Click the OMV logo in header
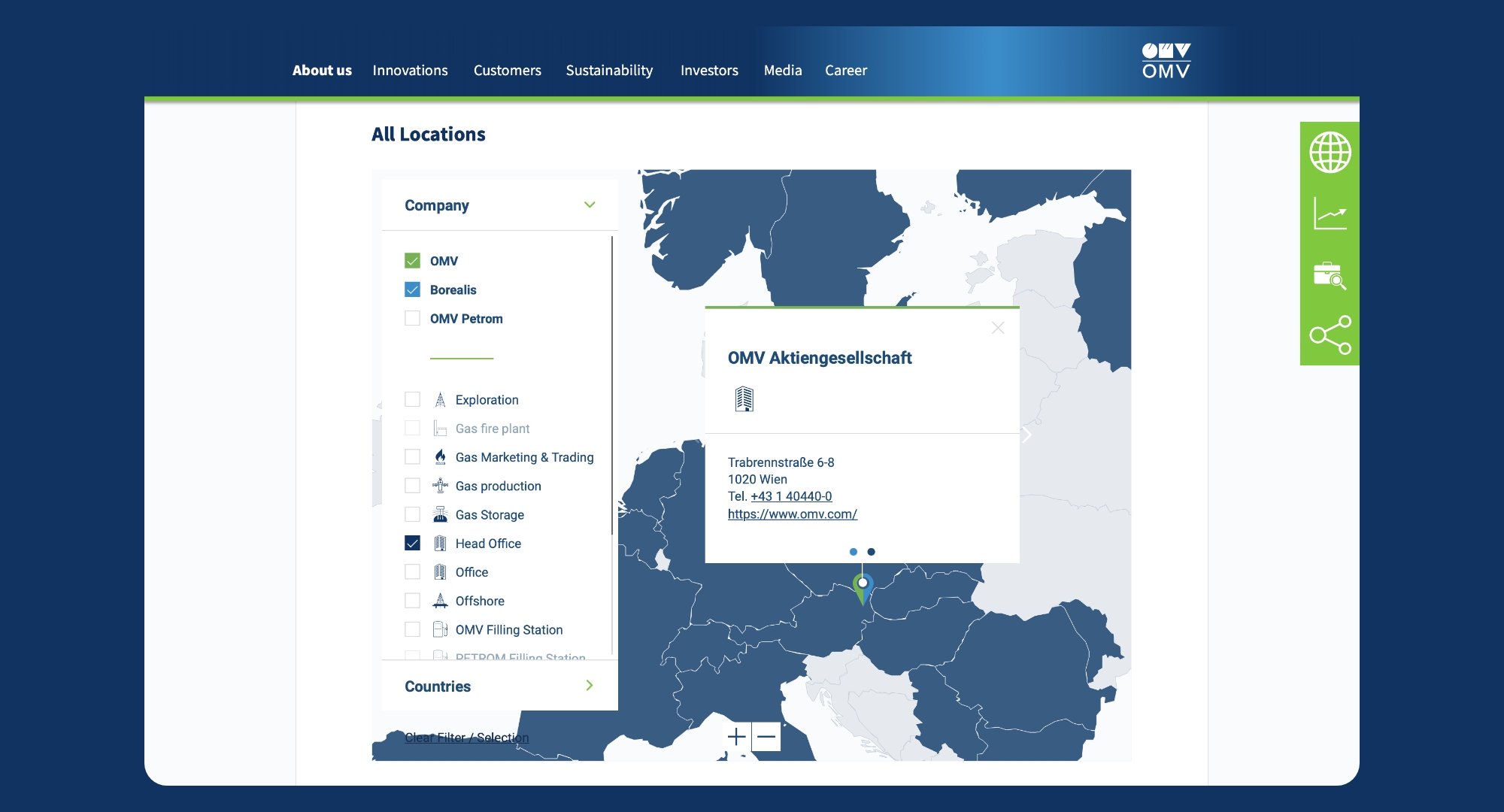Viewport: 1504px width, 812px height. tap(1166, 61)
